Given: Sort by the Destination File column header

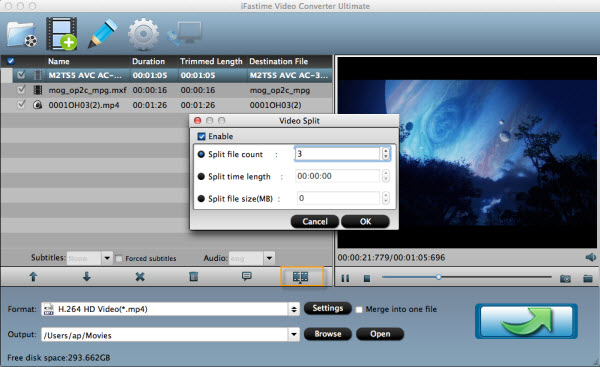Looking at the screenshot, I should click(279, 61).
